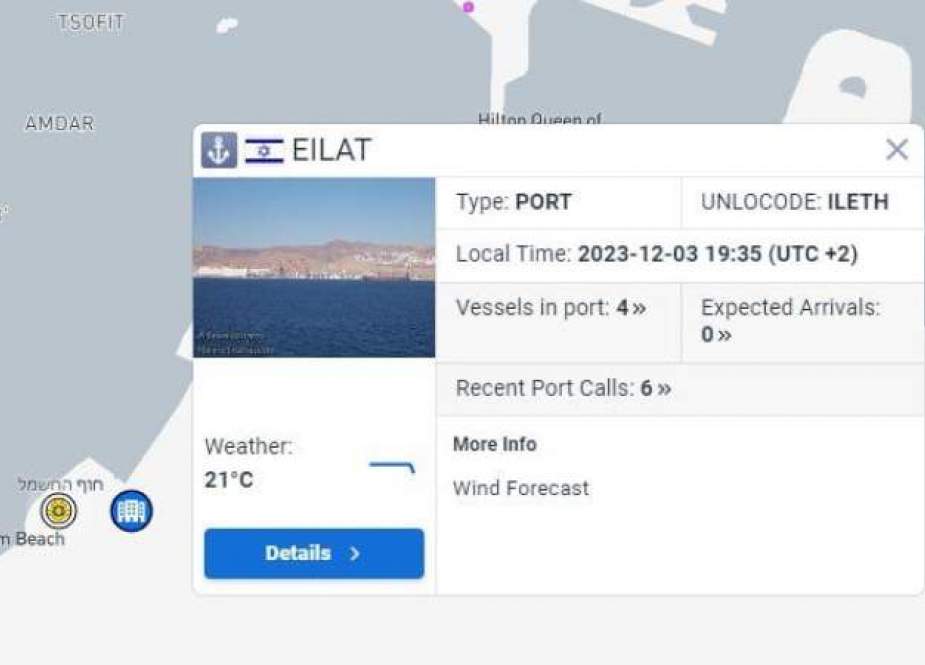Viewport: 925px width, 665px height.
Task: Click the weather condition icon
Action: coord(392,469)
